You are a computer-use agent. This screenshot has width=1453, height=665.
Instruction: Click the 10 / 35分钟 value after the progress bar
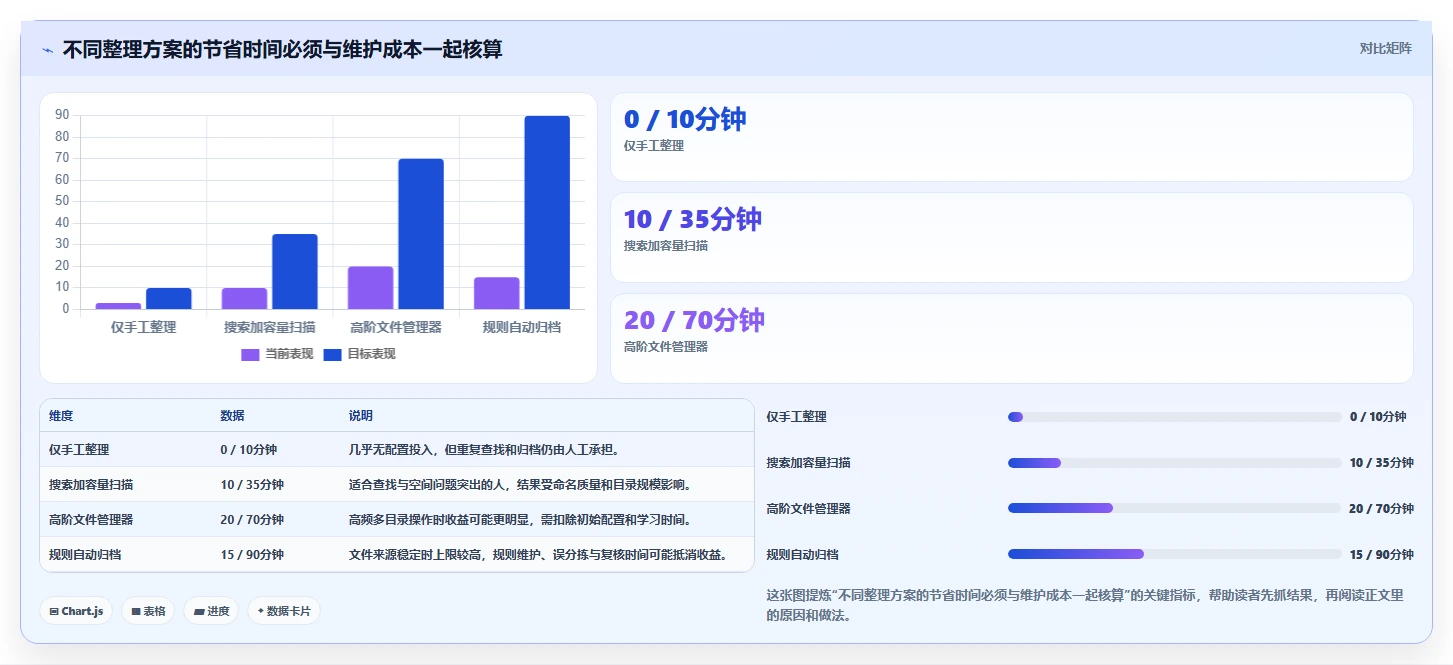1382,463
